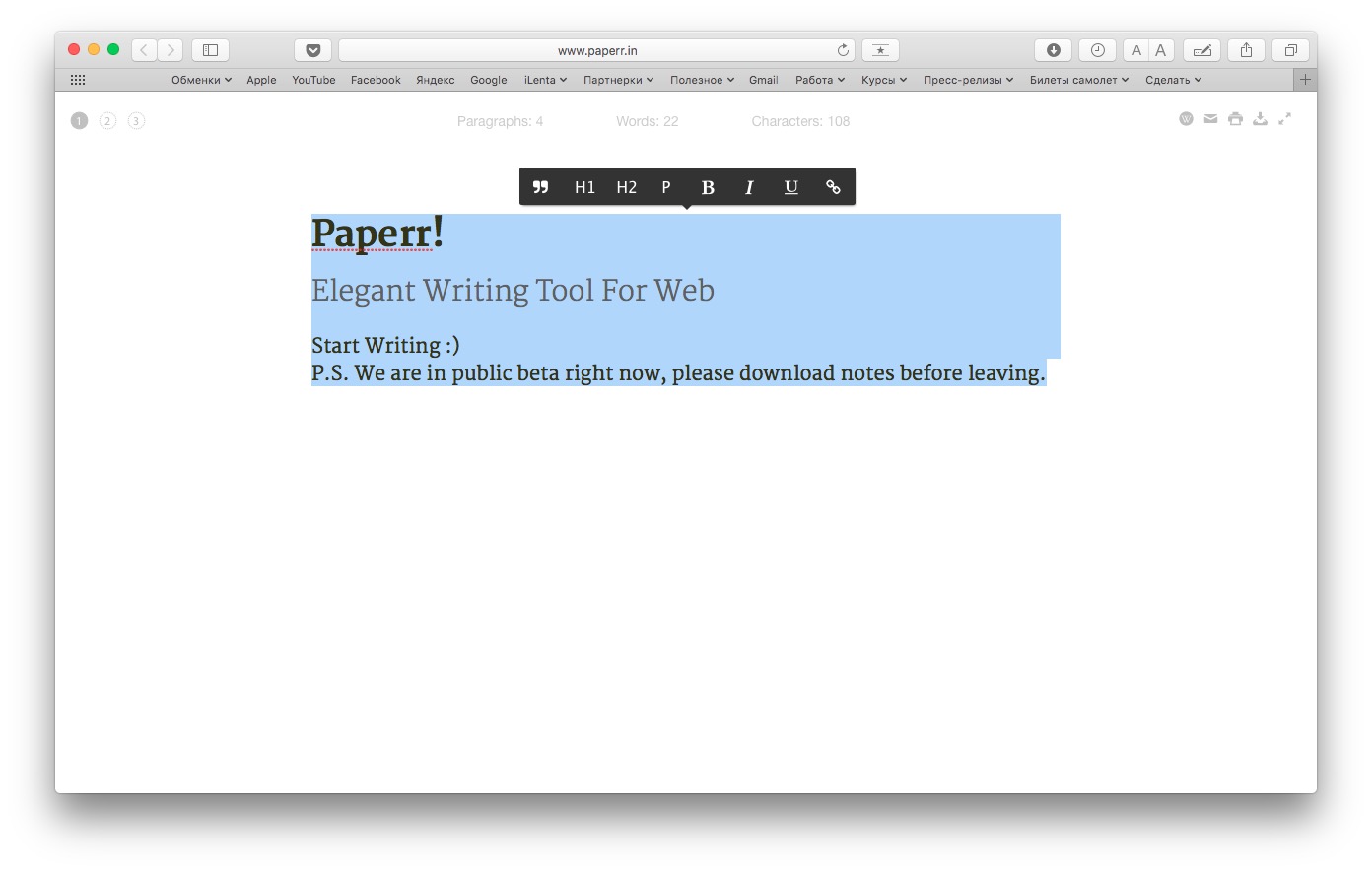Enter fullscreen mode with the expand arrows icon
The height and width of the screenshot is (872, 1372).
(1284, 119)
